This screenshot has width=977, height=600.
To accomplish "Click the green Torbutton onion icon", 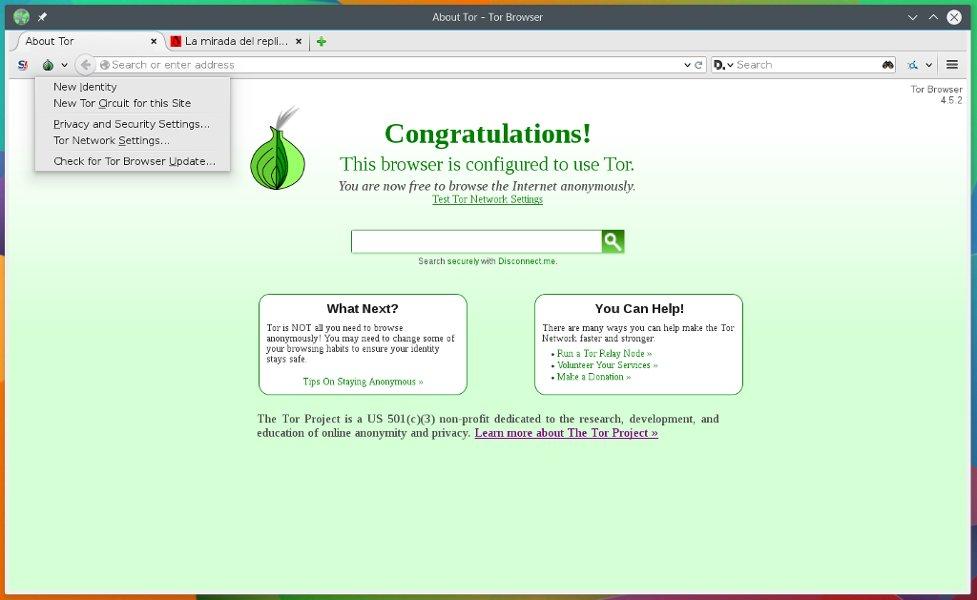I will [48, 65].
